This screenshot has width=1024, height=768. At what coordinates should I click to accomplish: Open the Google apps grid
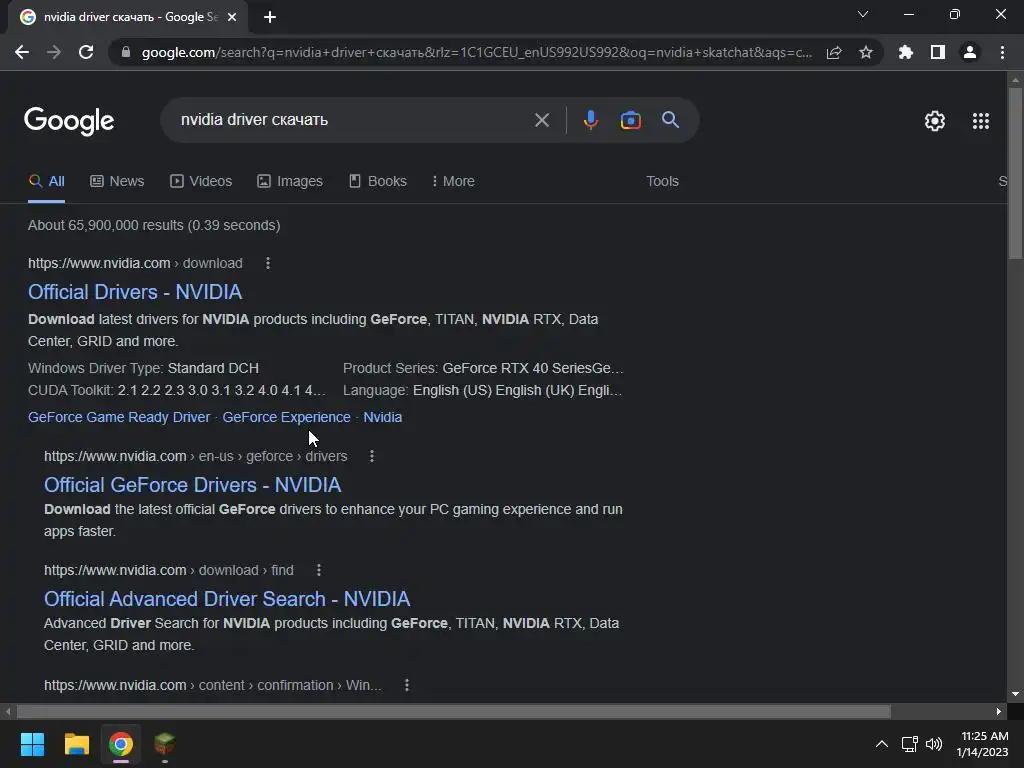click(981, 121)
